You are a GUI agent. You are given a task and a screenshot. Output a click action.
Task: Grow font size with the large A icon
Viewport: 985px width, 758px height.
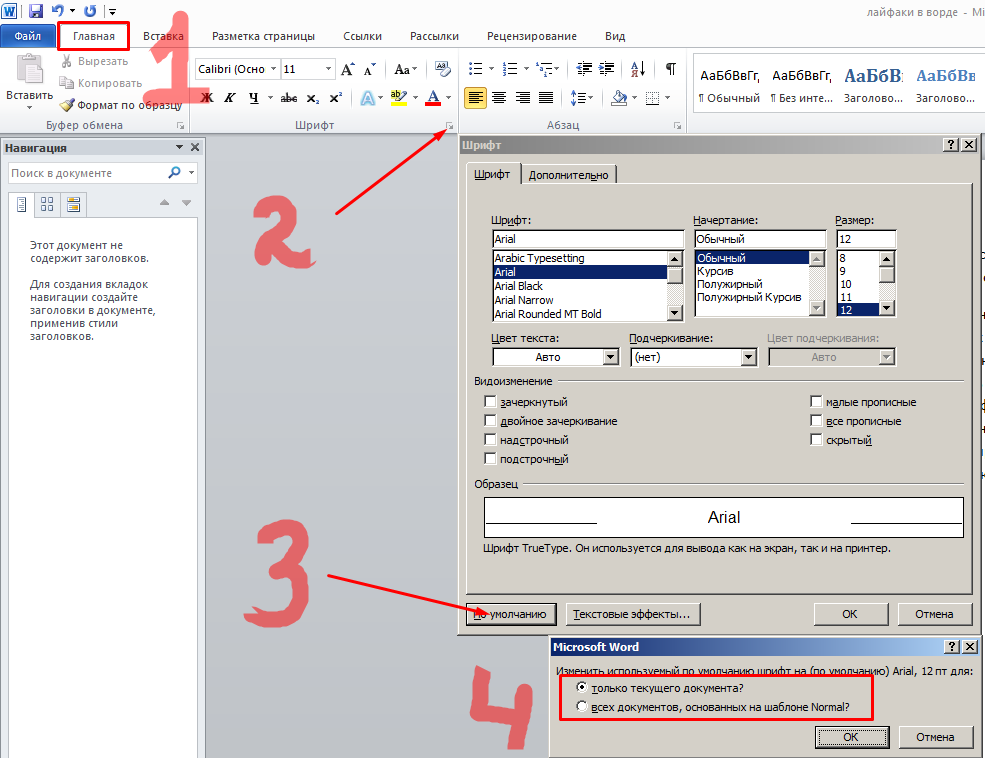[x=347, y=69]
